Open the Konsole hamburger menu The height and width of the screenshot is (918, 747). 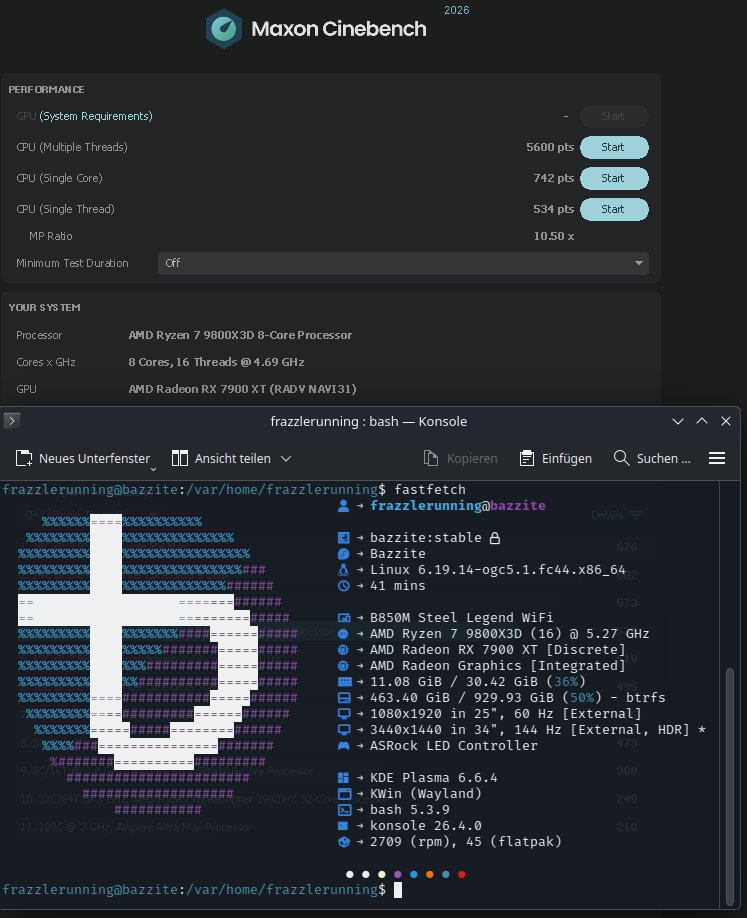coord(717,458)
